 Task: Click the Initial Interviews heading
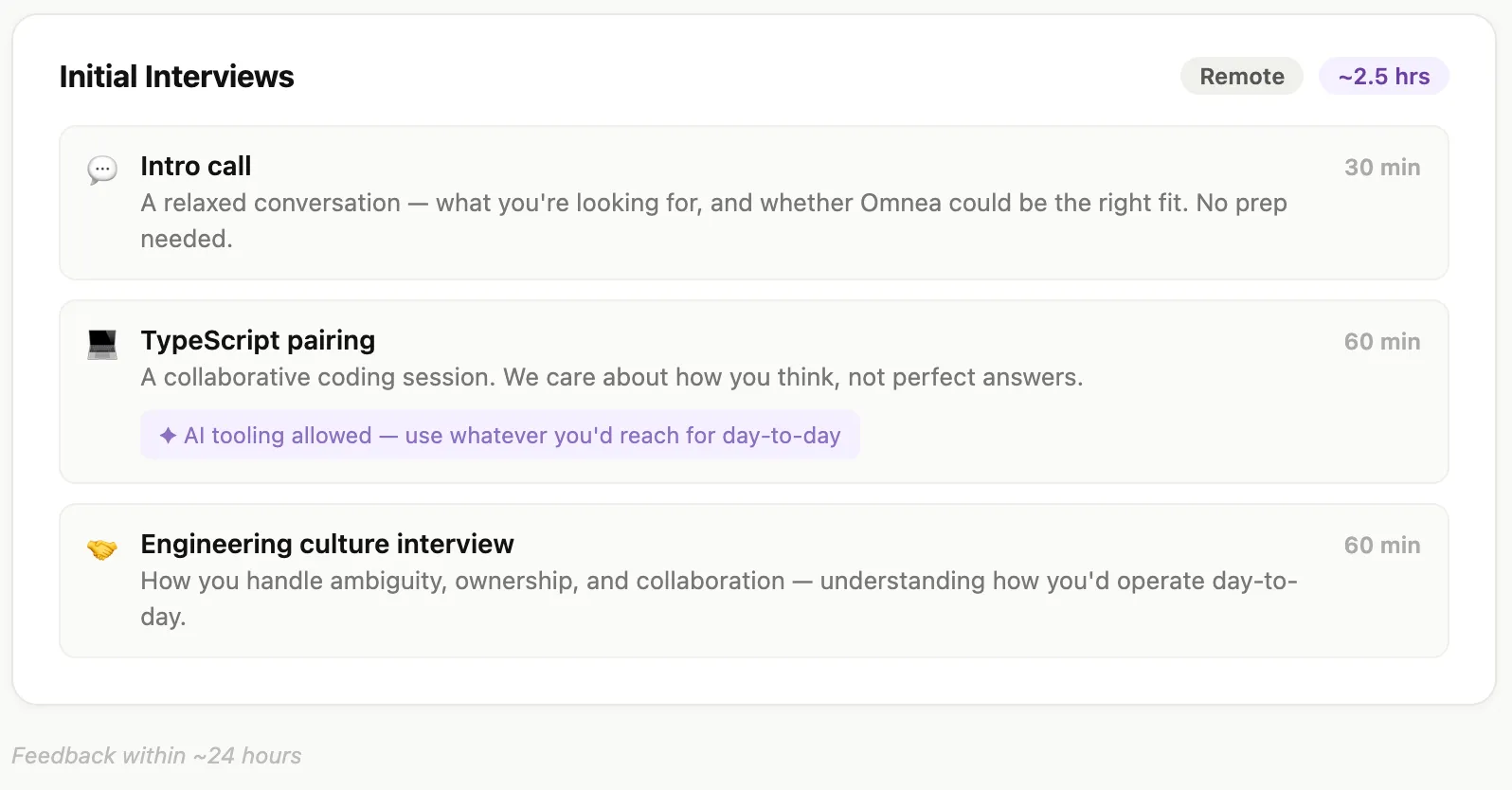click(177, 77)
